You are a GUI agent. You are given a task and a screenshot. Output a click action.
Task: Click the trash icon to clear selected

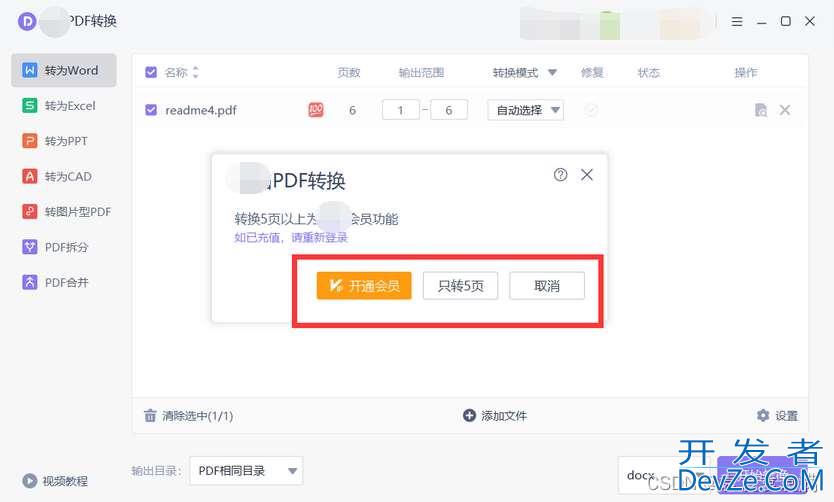pyautogui.click(x=150, y=415)
